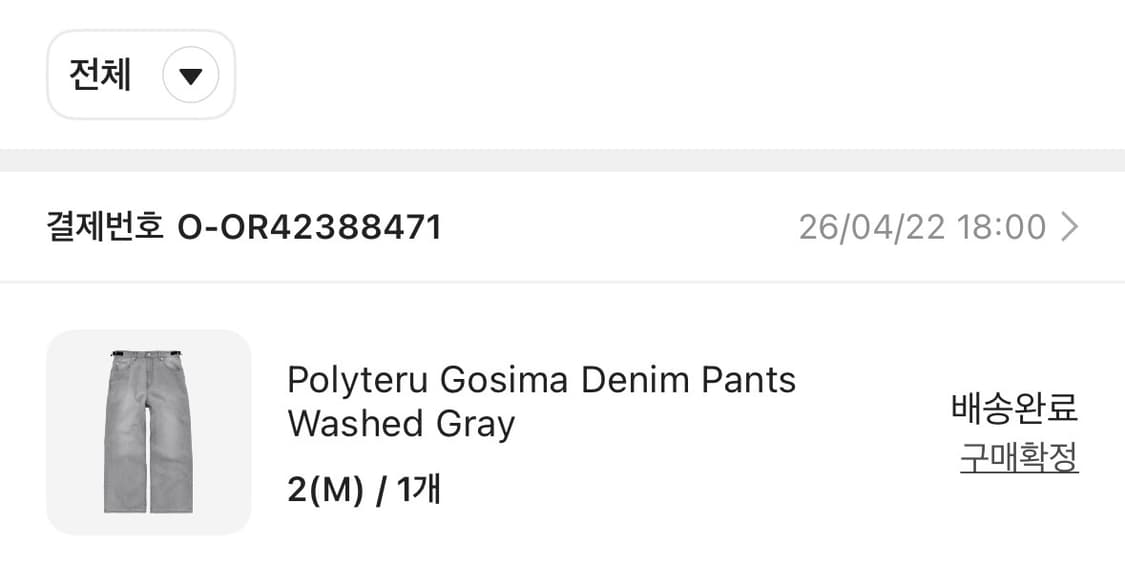Image resolution: width=1125 pixels, height=569 pixels.
Task: Click the Washed Gray text line
Action: tap(401, 424)
